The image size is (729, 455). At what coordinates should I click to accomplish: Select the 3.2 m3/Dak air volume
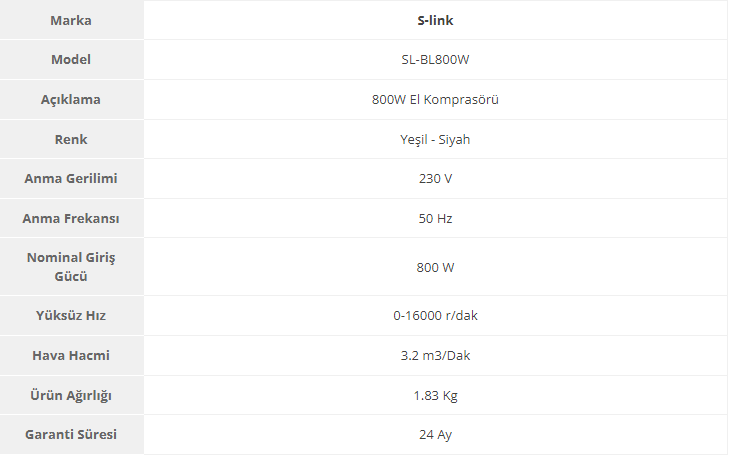(x=435, y=356)
